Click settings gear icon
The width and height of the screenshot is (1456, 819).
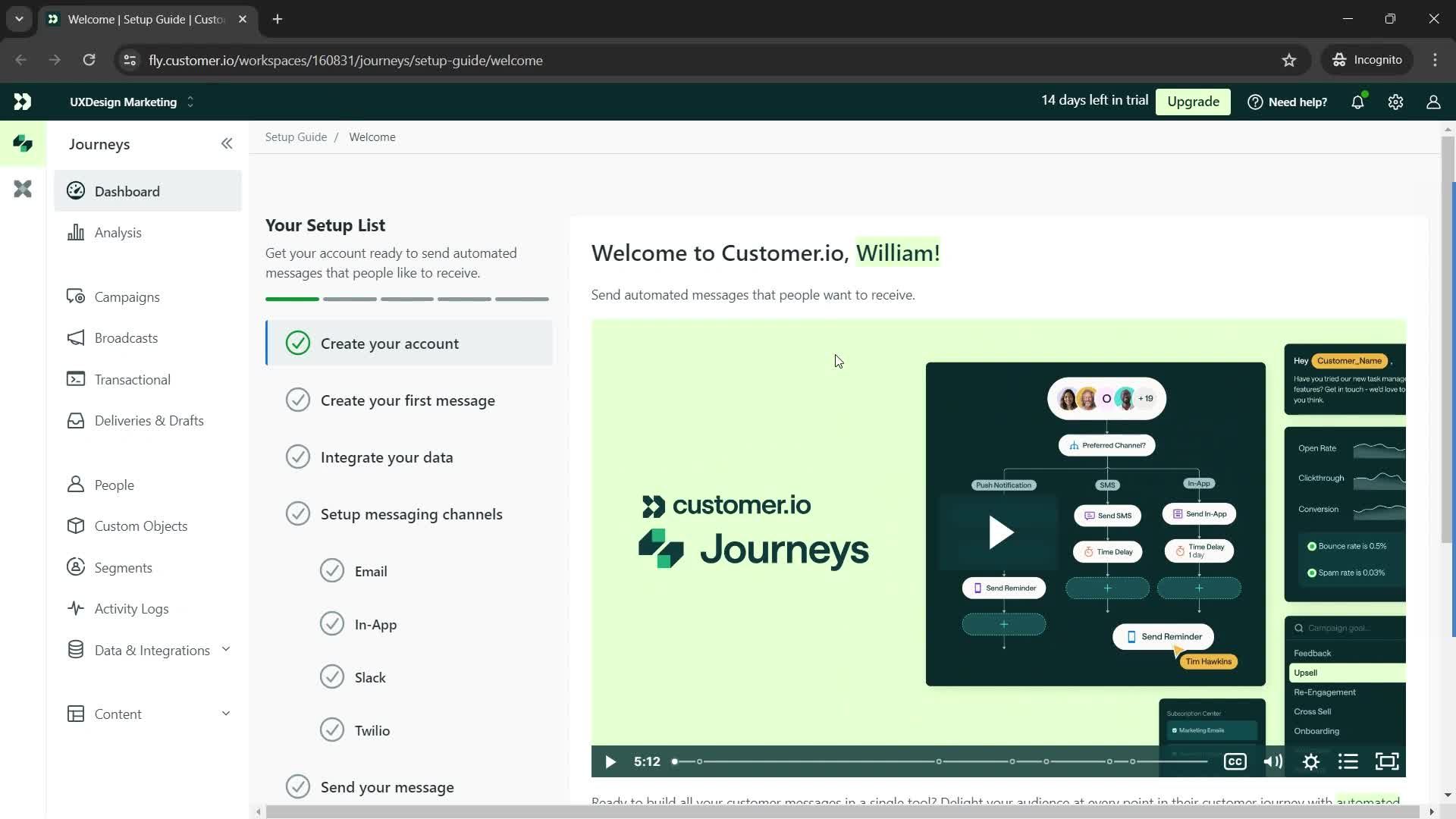[x=1396, y=102]
